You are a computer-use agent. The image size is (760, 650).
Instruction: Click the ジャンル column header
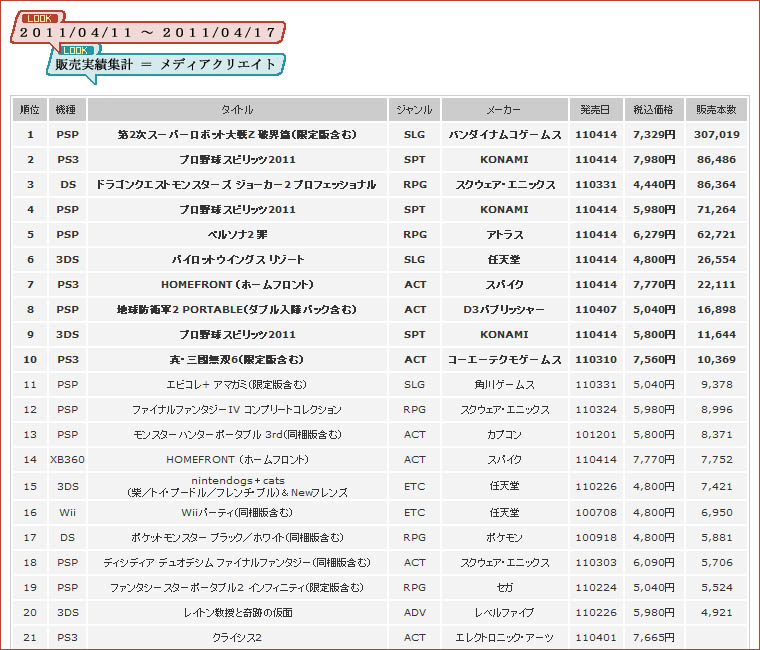[x=414, y=110]
